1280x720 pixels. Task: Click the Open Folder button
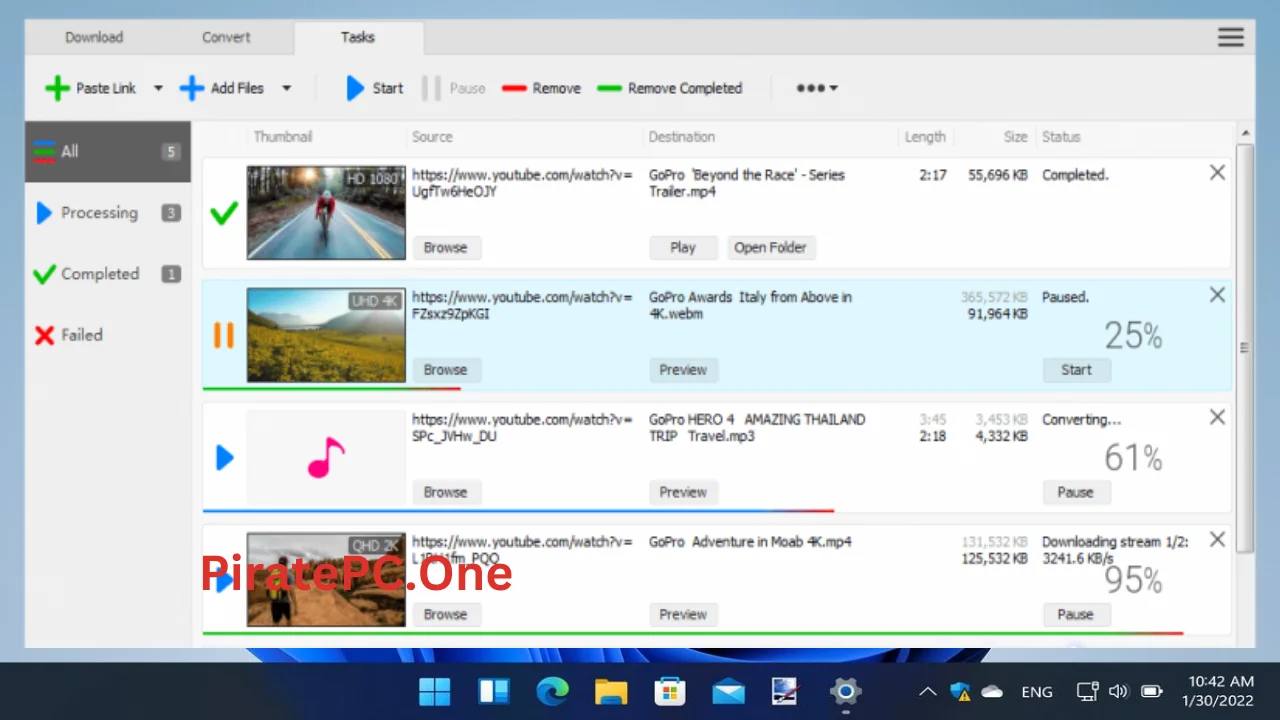coord(770,247)
